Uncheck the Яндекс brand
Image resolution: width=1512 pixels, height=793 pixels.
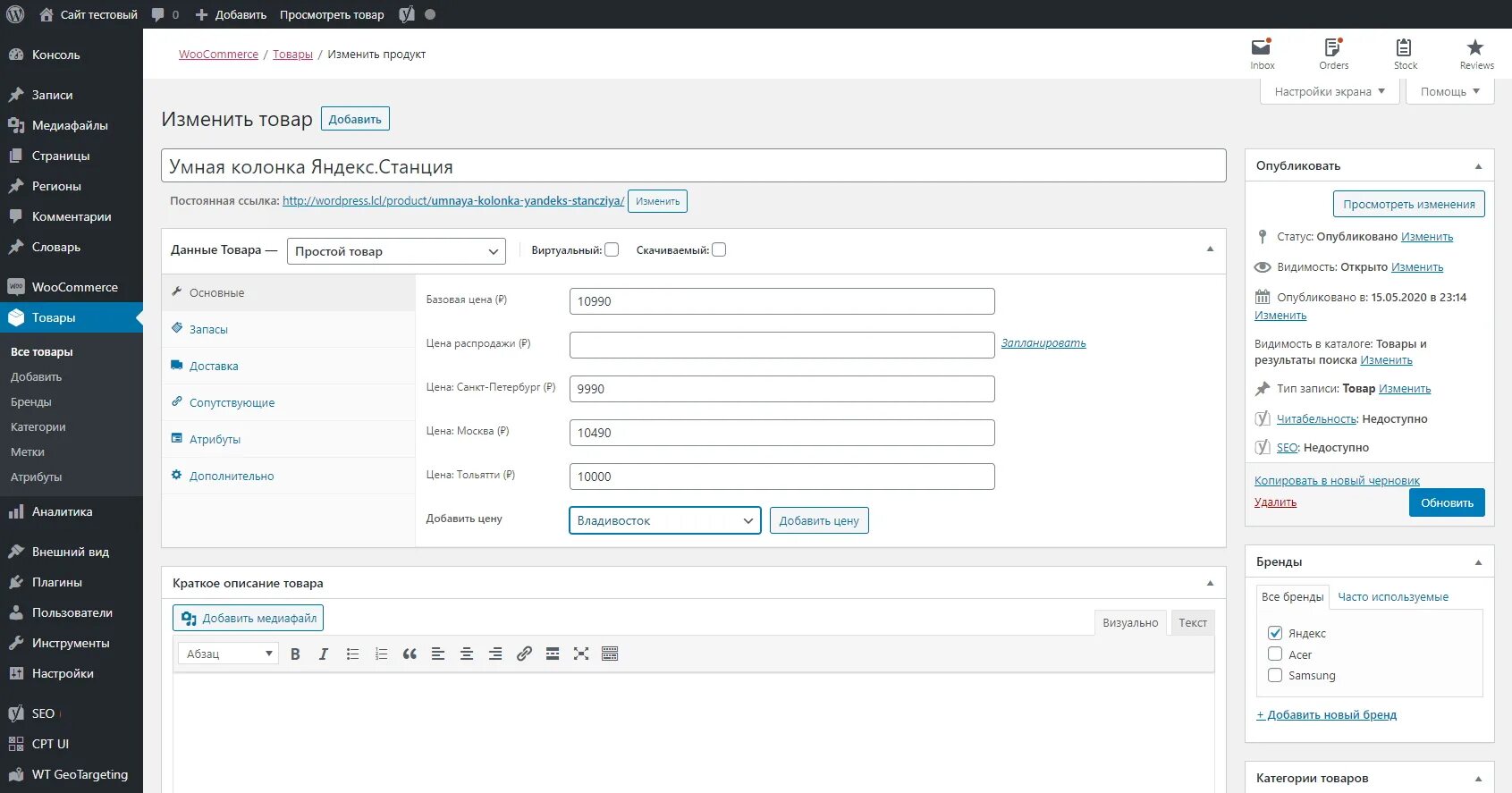[1275, 633]
